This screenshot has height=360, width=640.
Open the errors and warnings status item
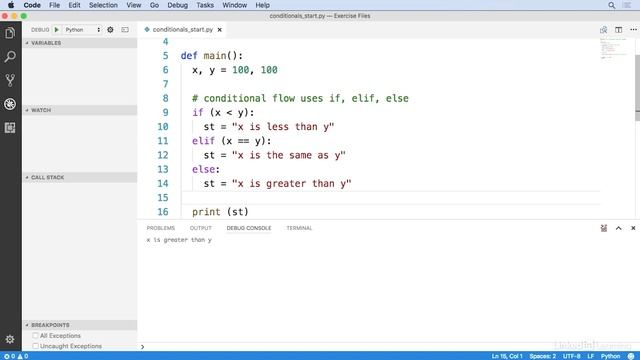(x=16, y=356)
